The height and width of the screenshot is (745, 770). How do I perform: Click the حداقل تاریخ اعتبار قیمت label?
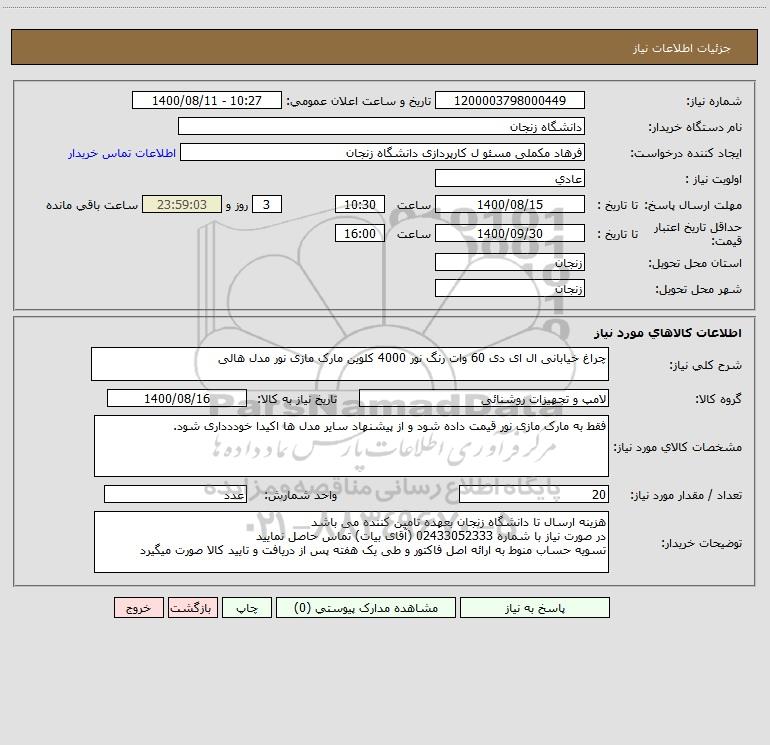(698, 234)
